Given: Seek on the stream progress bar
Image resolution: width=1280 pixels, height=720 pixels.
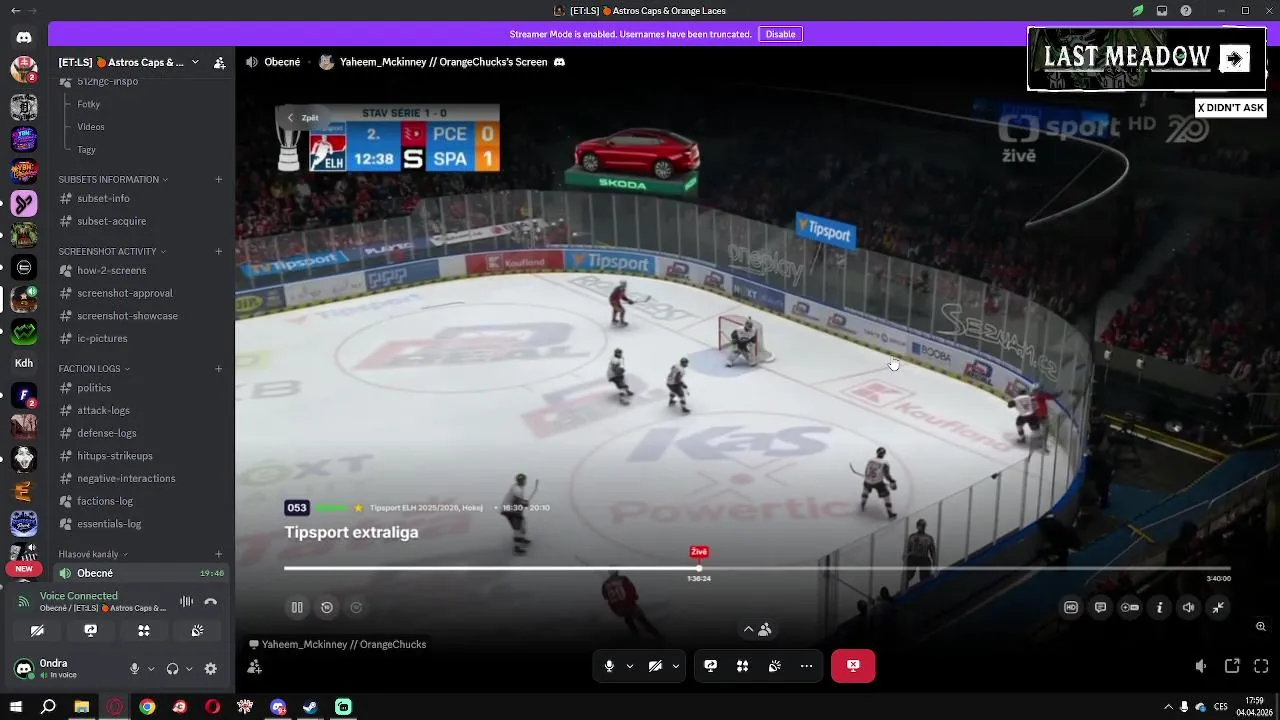Looking at the screenshot, I should click(x=757, y=568).
